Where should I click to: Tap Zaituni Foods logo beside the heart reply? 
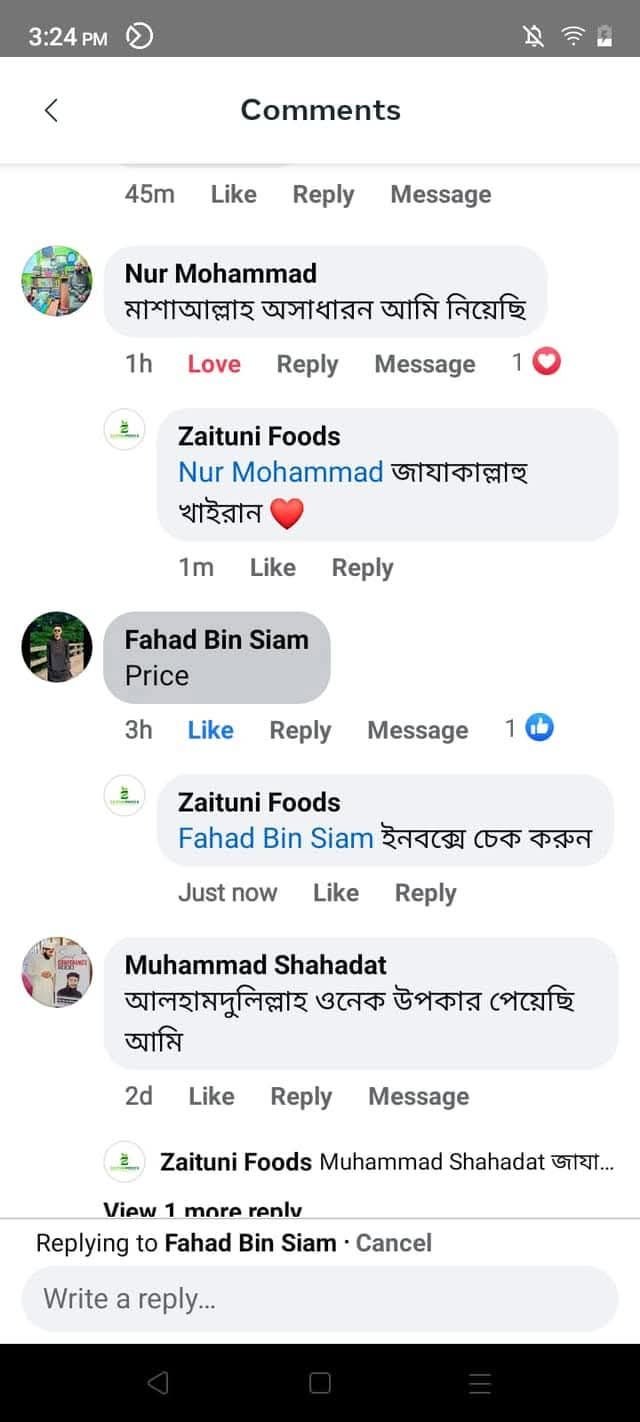[x=125, y=430]
